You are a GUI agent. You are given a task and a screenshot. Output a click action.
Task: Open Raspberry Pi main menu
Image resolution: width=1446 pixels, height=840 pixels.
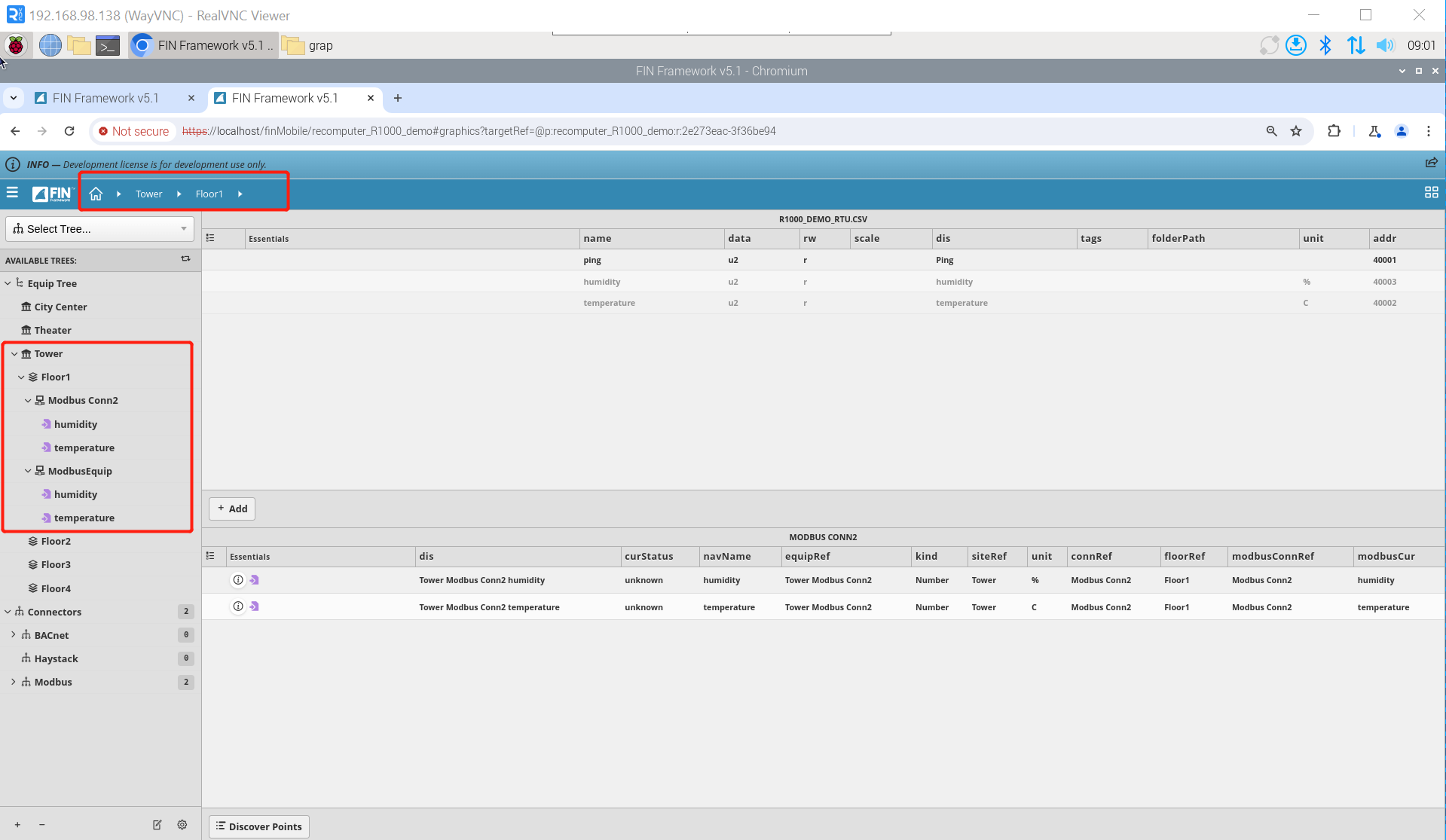tap(16, 45)
